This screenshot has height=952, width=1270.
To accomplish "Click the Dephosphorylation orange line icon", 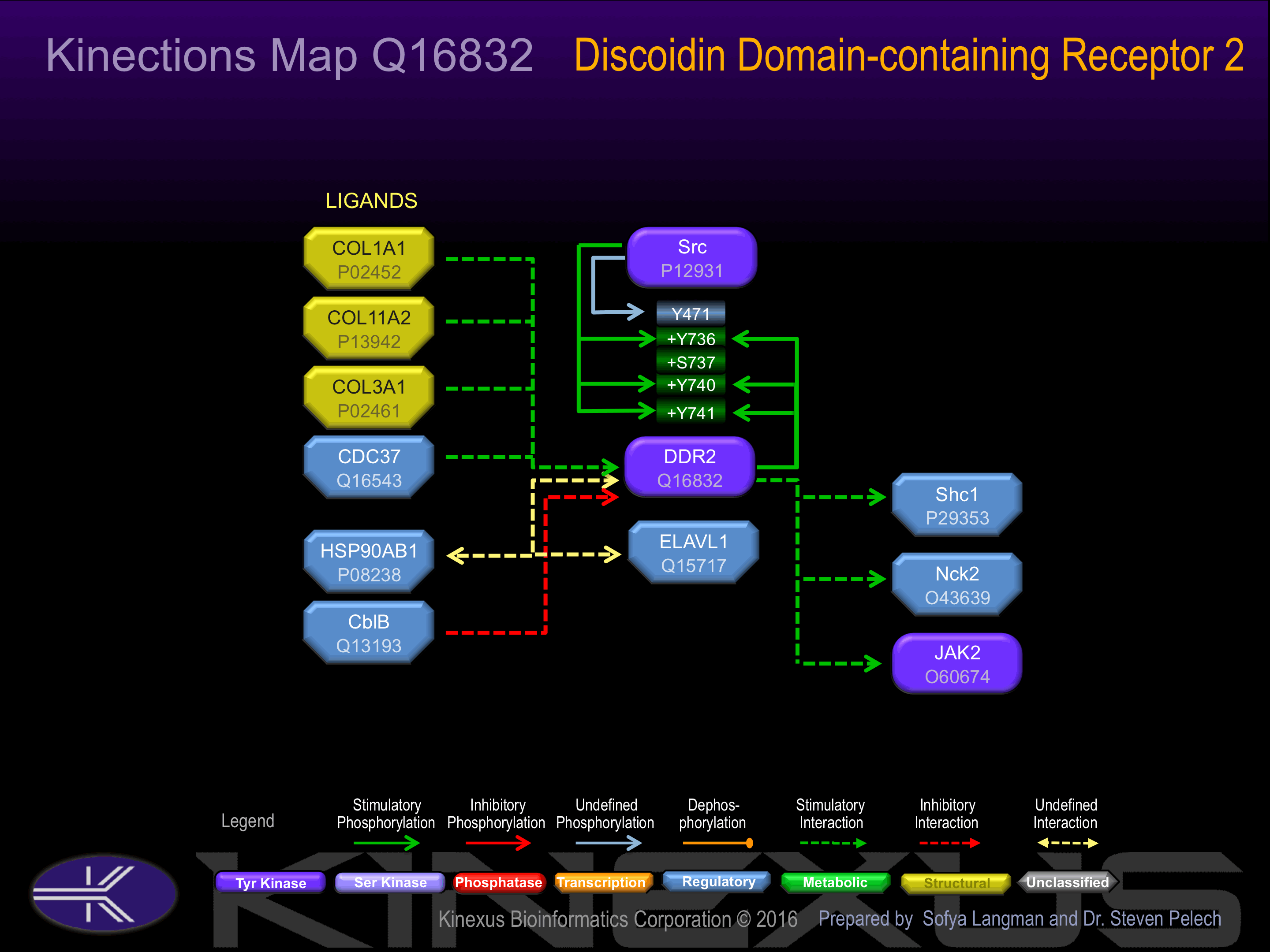I will [x=717, y=843].
